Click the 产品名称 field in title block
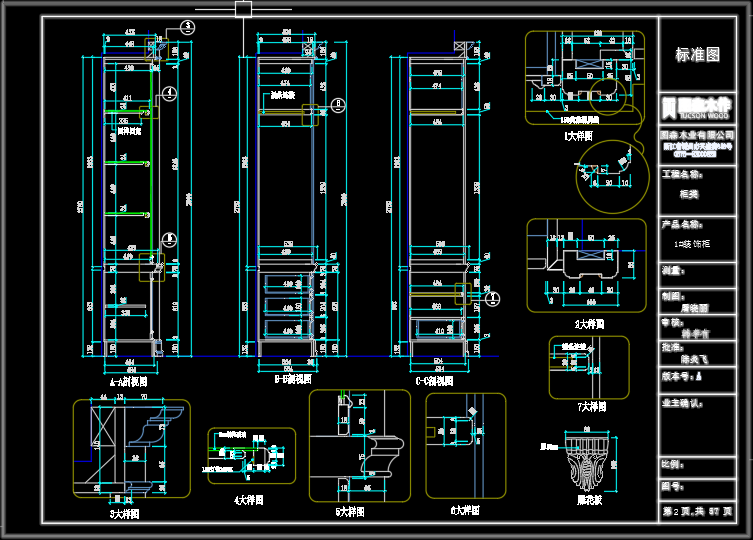This screenshot has height=540, width=753. pyautogui.click(x=697, y=239)
